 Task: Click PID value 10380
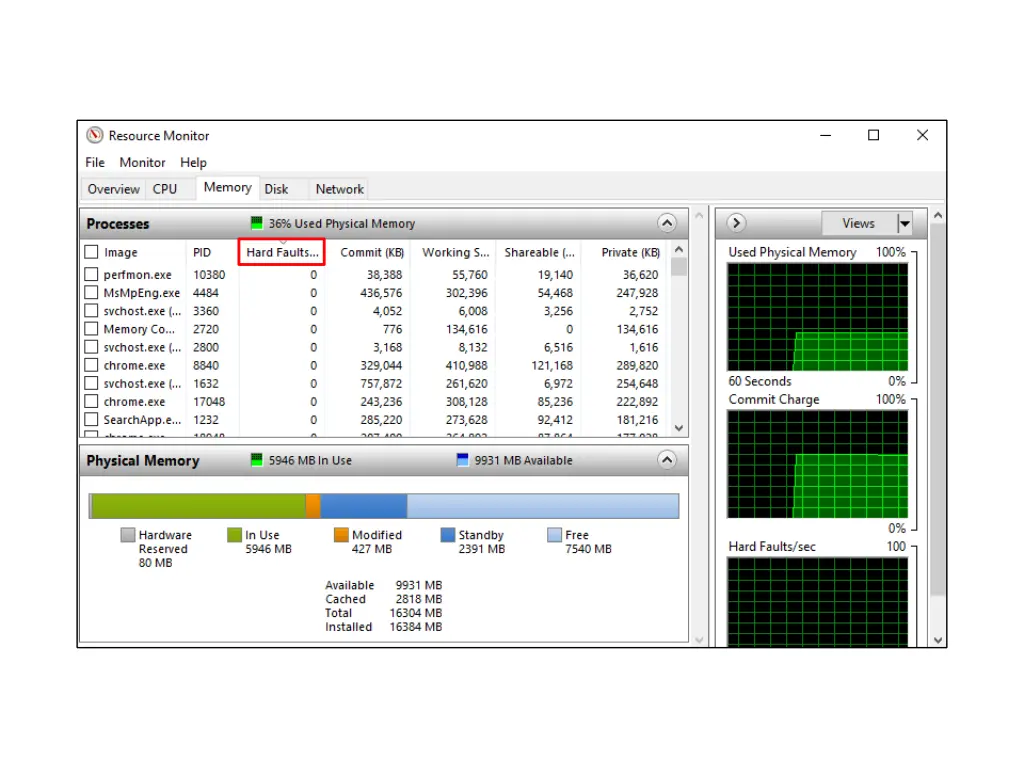(209, 275)
